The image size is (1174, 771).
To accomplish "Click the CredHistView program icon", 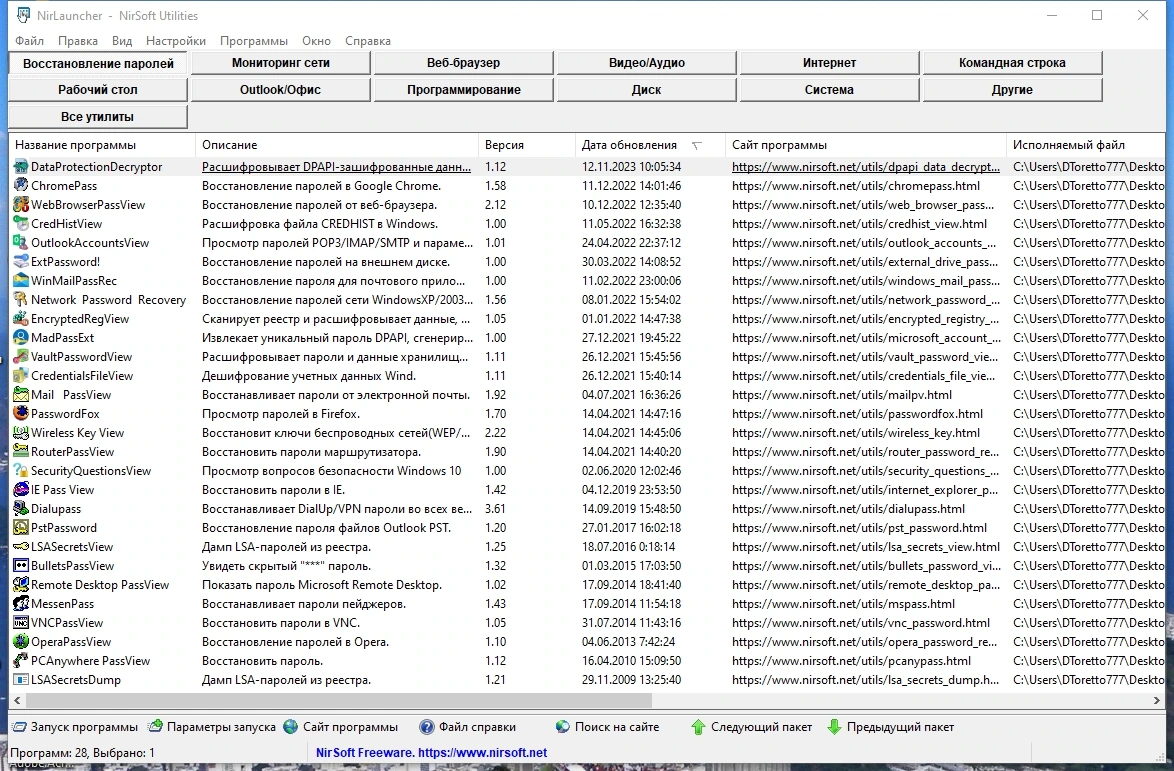I will 21,224.
